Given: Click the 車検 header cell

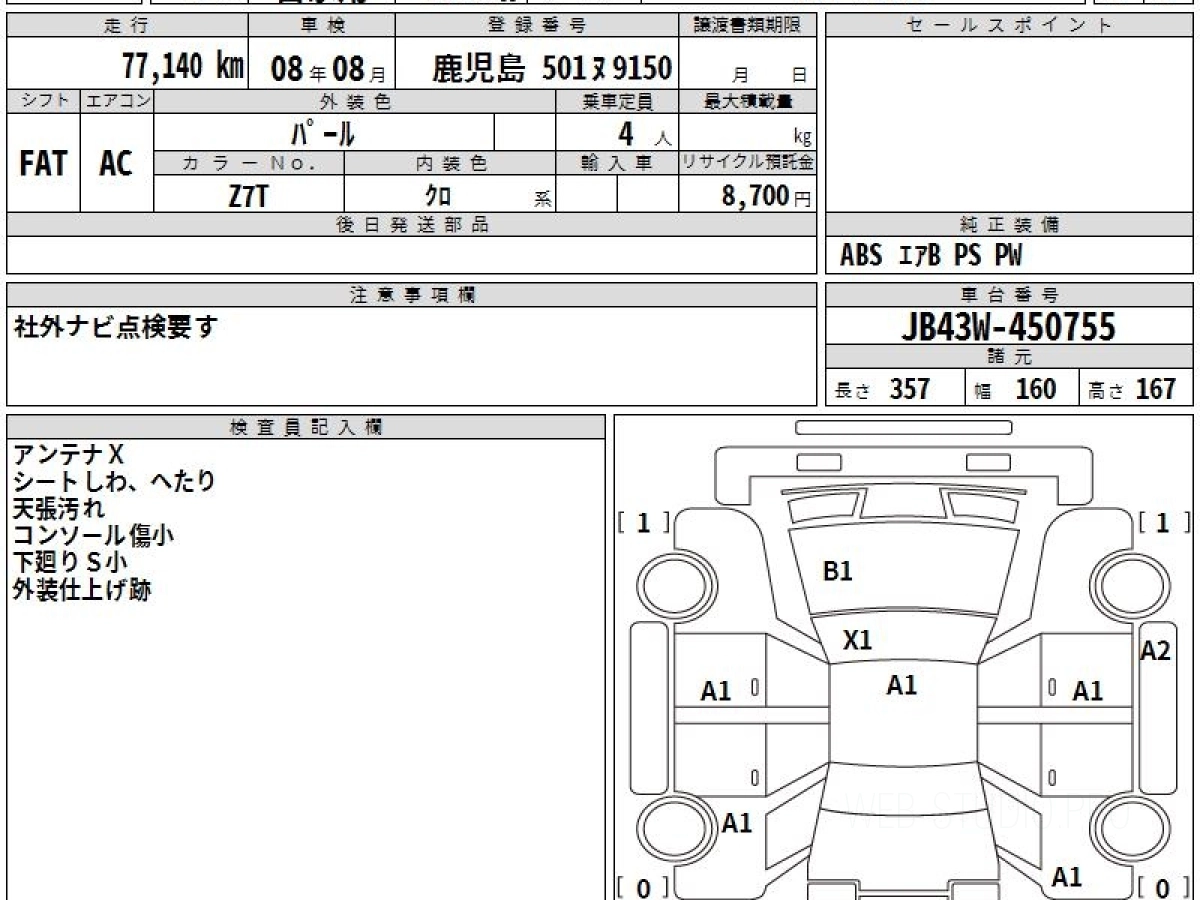Looking at the screenshot, I should (321, 26).
